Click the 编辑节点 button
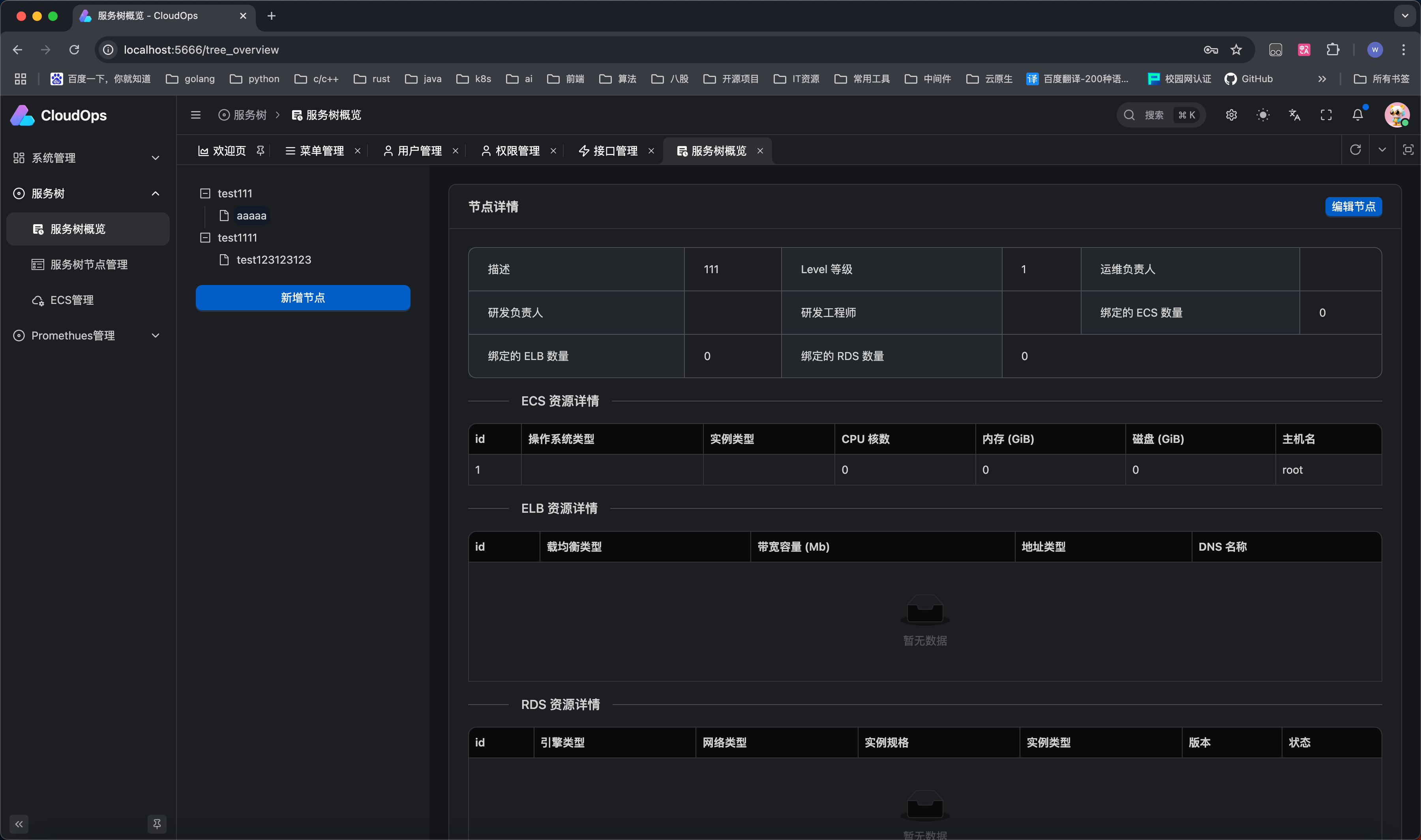 pyautogui.click(x=1353, y=206)
